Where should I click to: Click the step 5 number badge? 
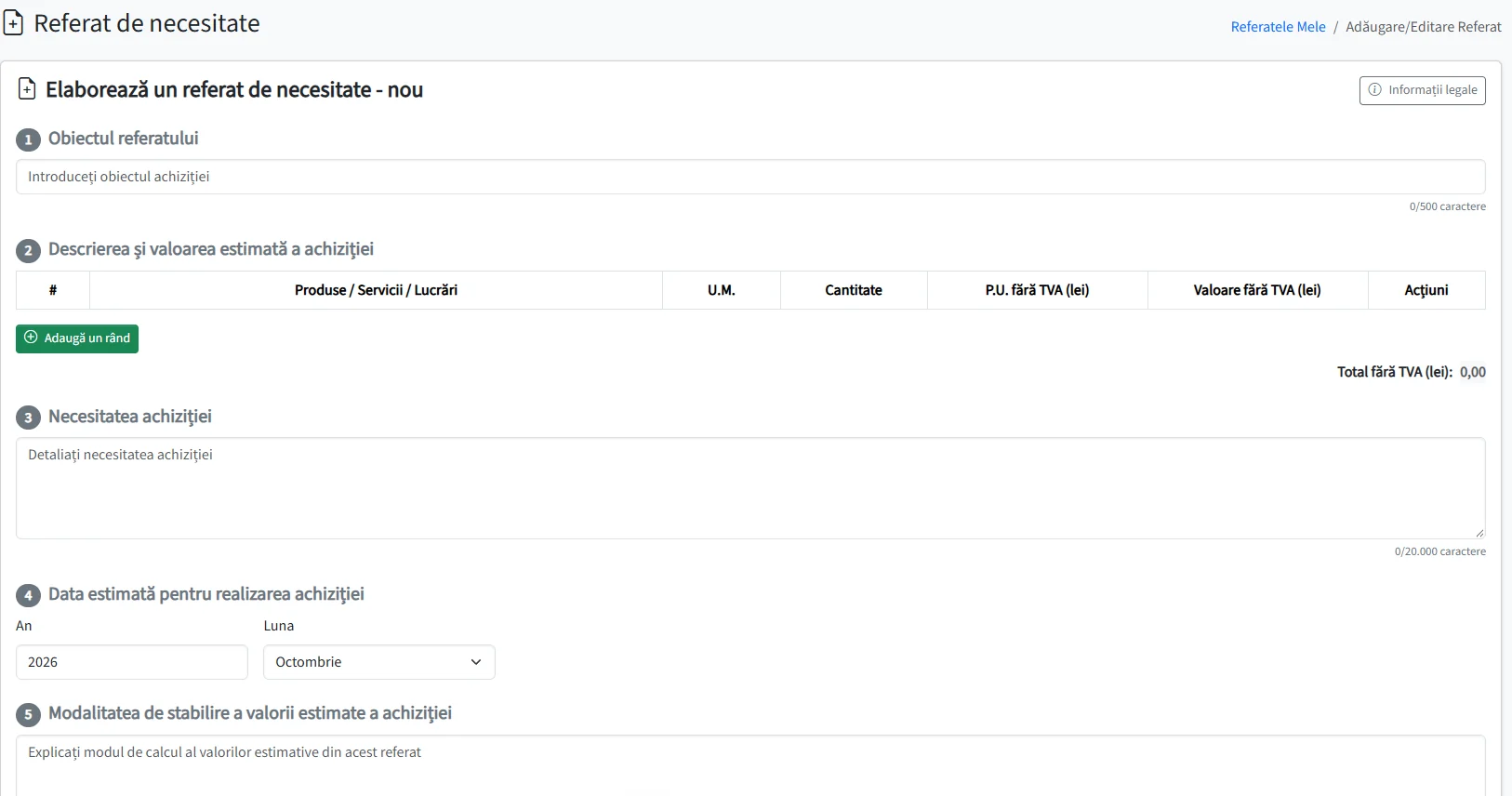28,714
